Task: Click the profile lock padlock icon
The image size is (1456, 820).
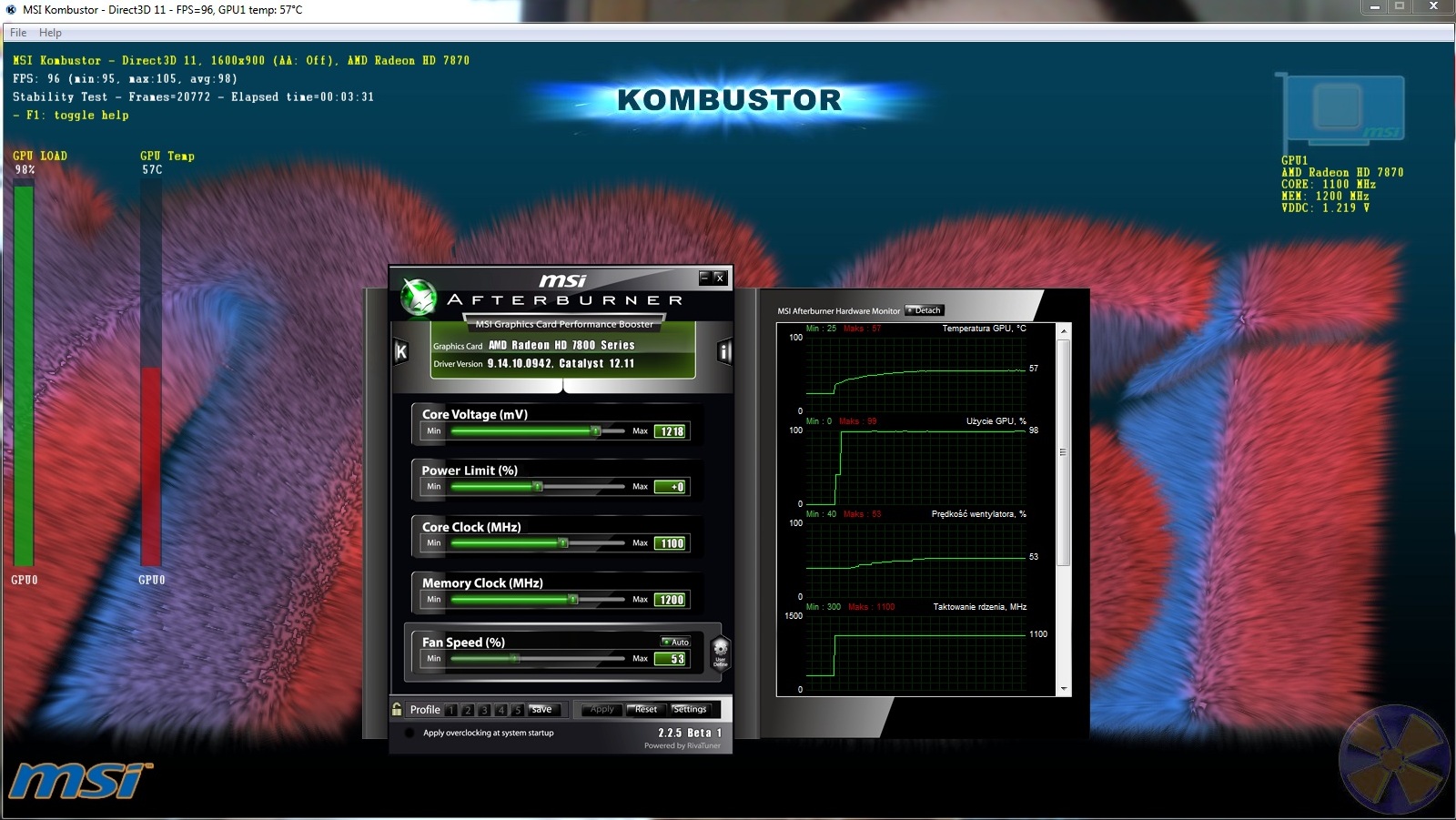Action: pyautogui.click(x=397, y=709)
